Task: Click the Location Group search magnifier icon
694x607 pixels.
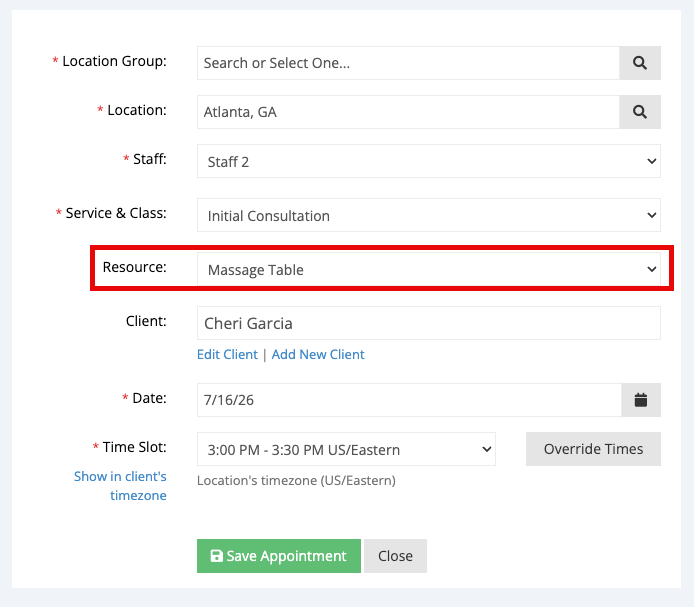Action: [x=640, y=63]
